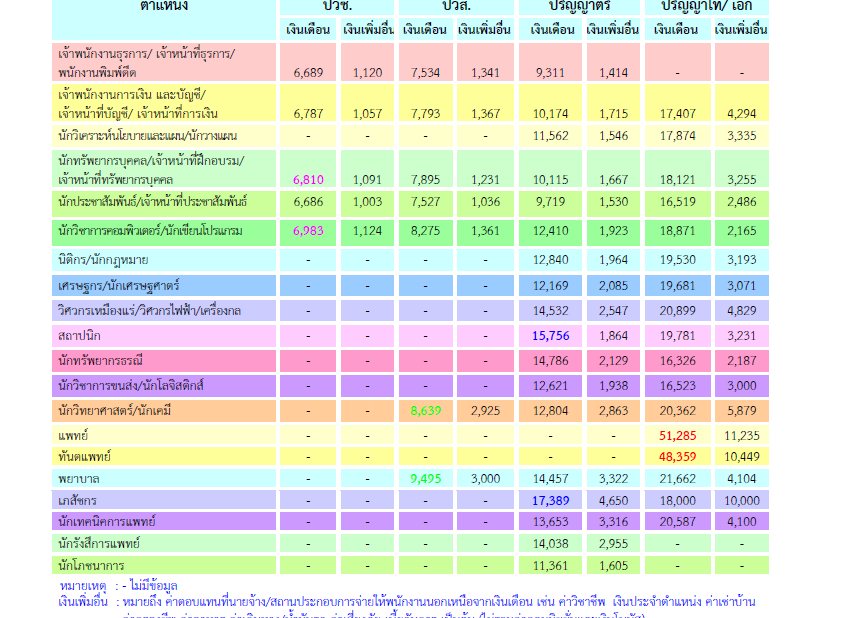Select the blue 17,389 เภสัชกร salary value
The height and width of the screenshot is (618, 848).
click(551, 498)
